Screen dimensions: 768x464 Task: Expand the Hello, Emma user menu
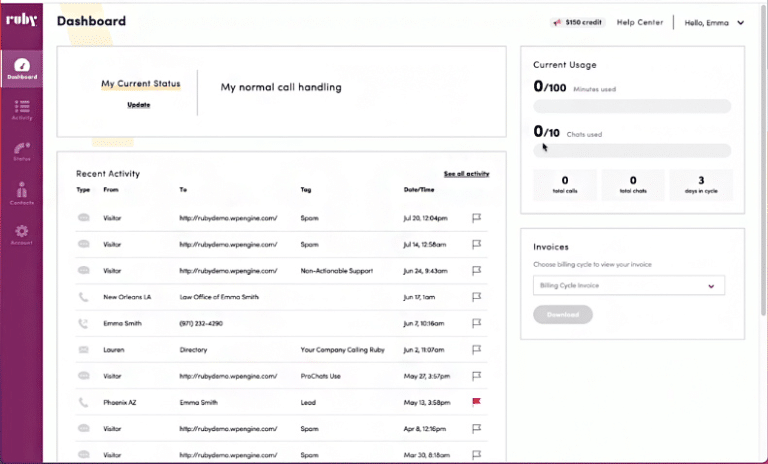(715, 23)
